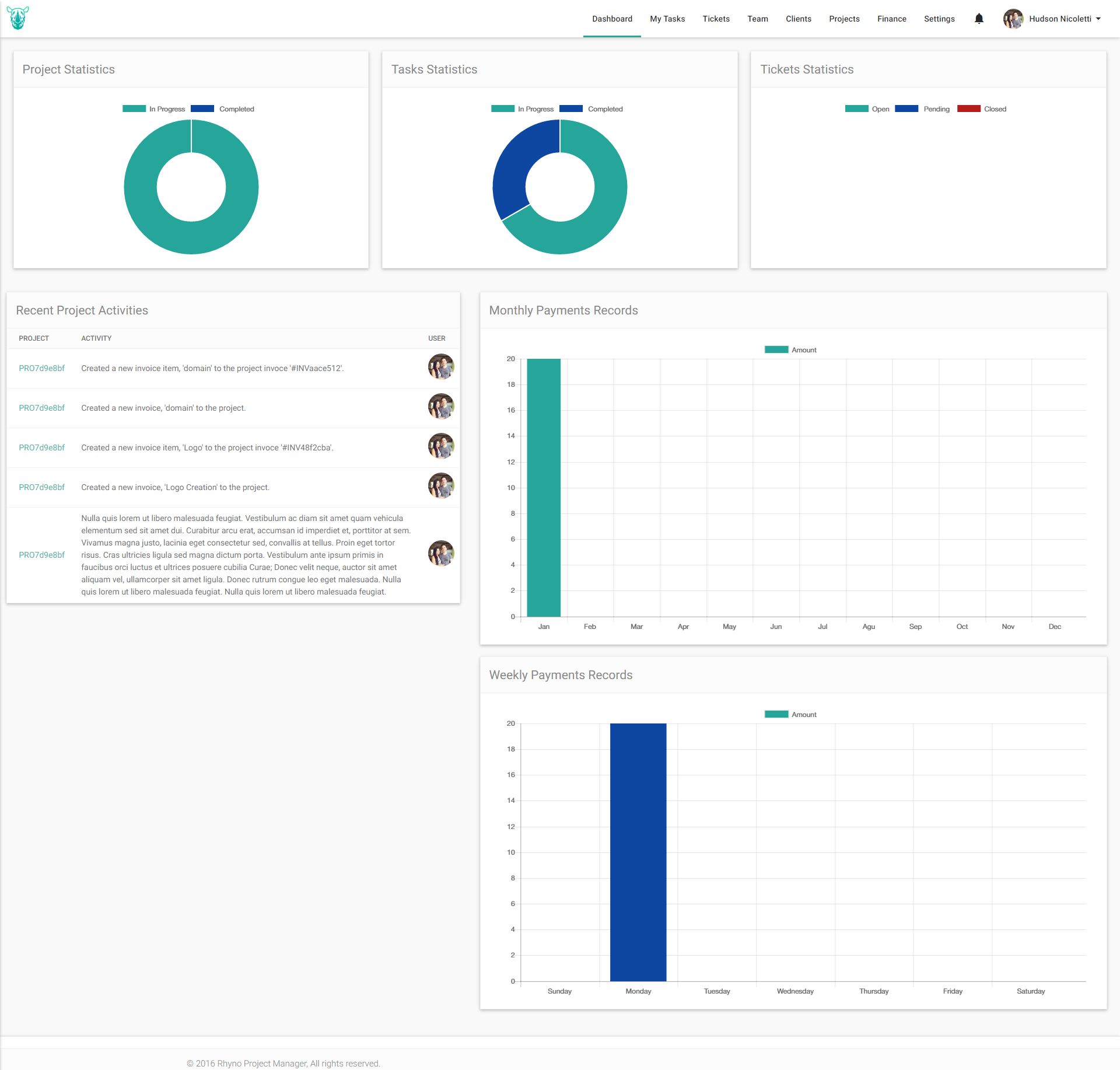1120x1070 pixels.
Task: Open the My Tasks menu item
Action: [x=667, y=19]
